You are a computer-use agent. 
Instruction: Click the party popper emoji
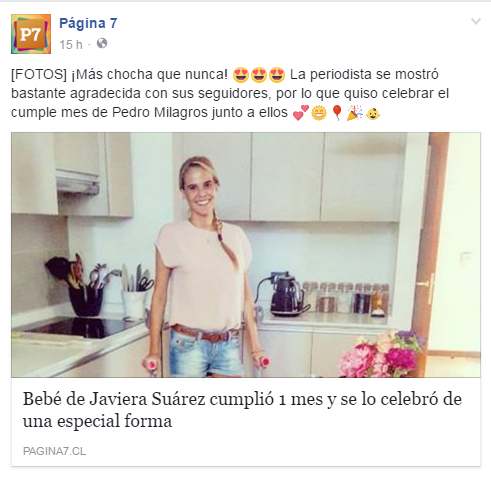point(355,113)
